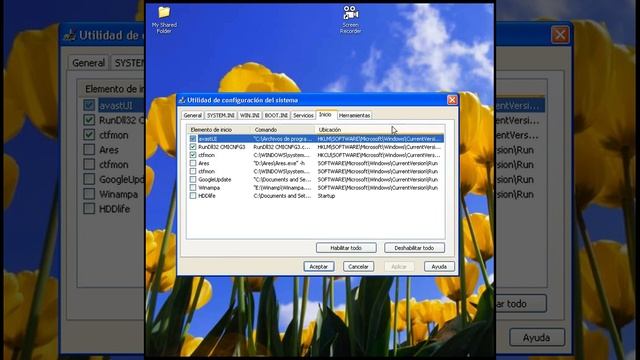Open the WIN.INI tab

click(x=249, y=116)
